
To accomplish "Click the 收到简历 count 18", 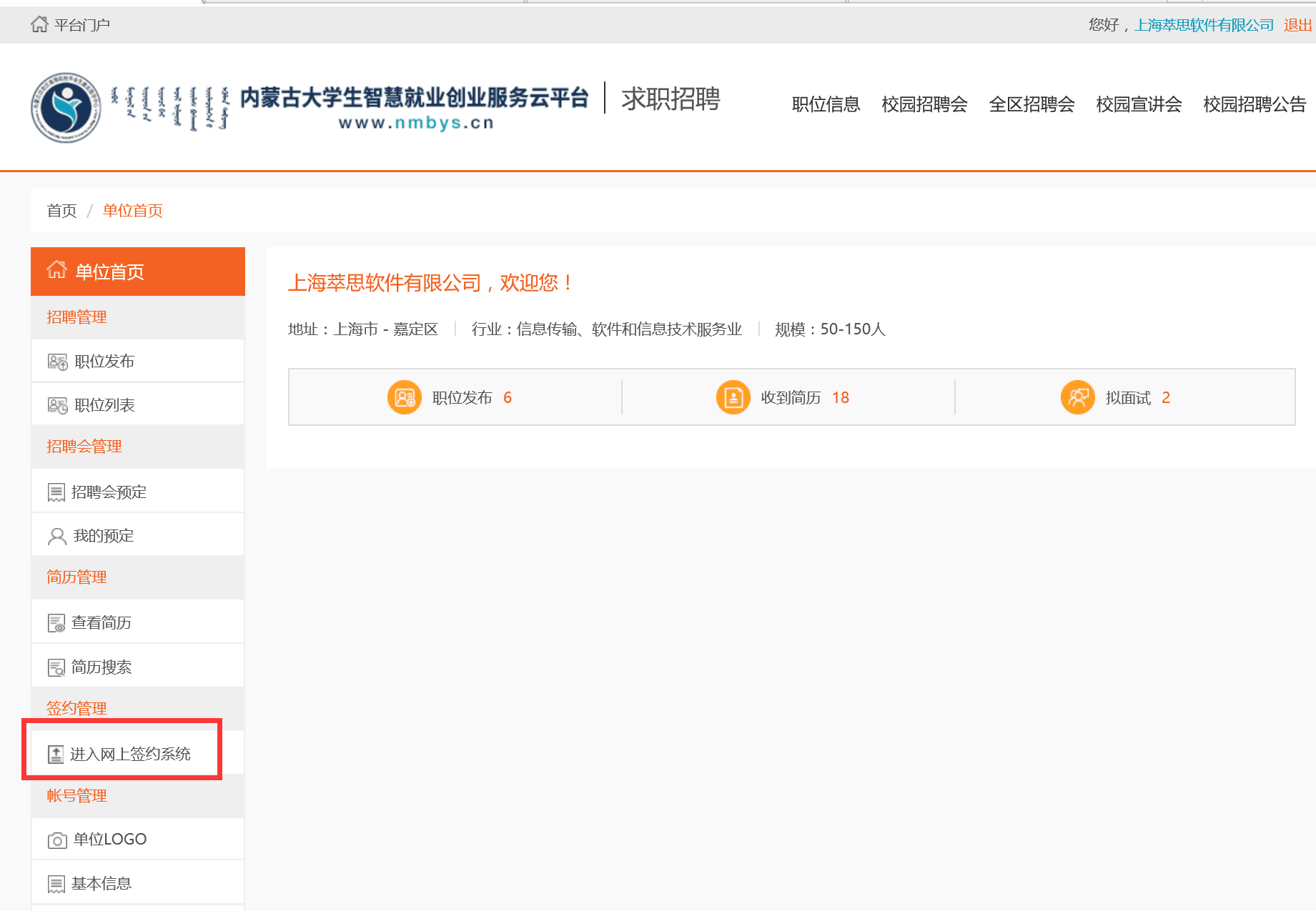I will (x=841, y=398).
